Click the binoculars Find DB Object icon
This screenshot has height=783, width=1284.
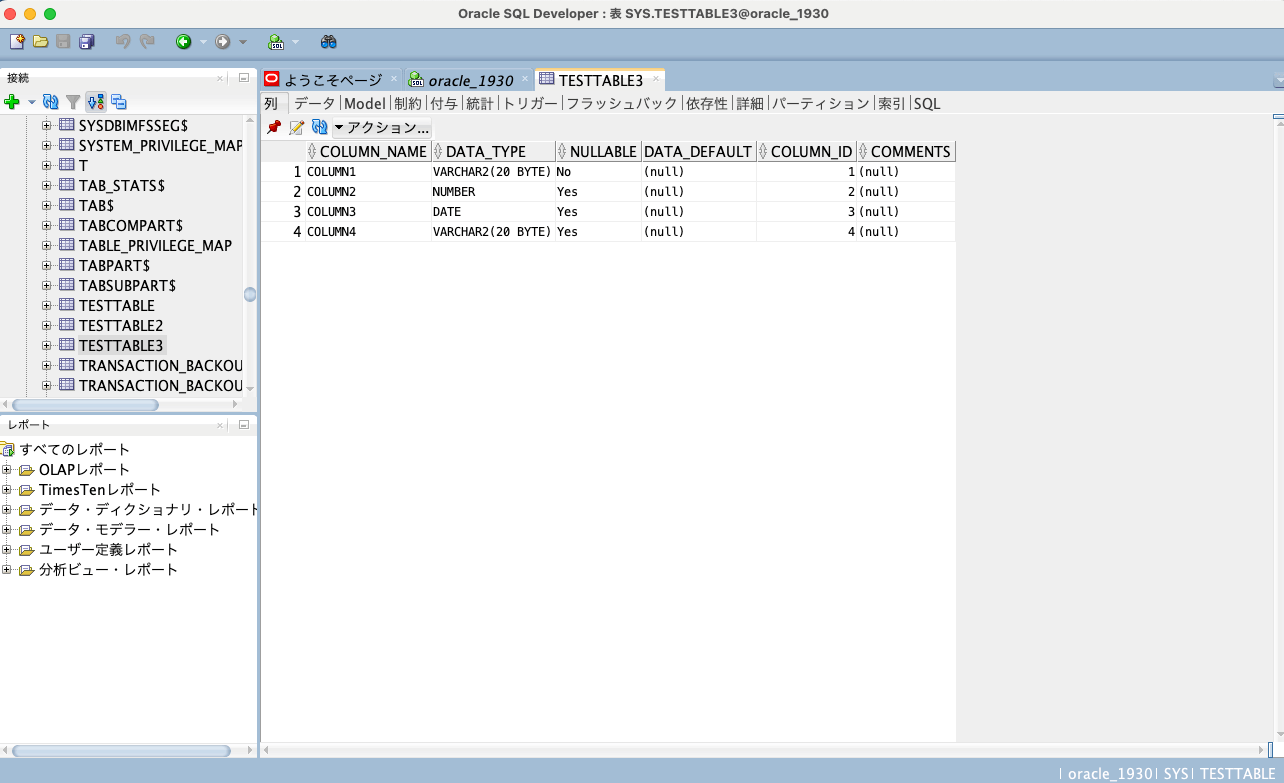point(329,42)
